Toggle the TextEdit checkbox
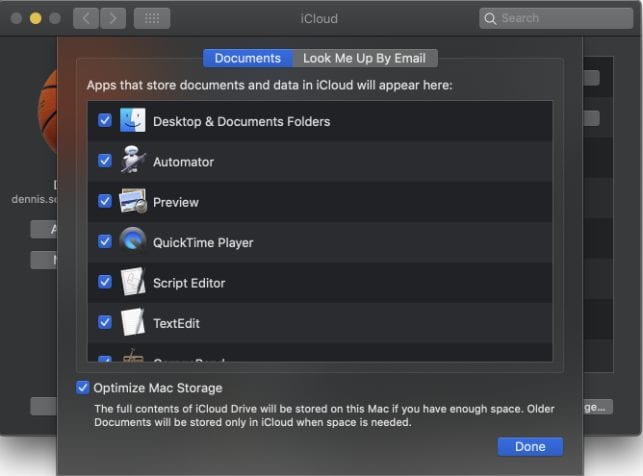Viewport: 643px width, 476px height. click(105, 322)
